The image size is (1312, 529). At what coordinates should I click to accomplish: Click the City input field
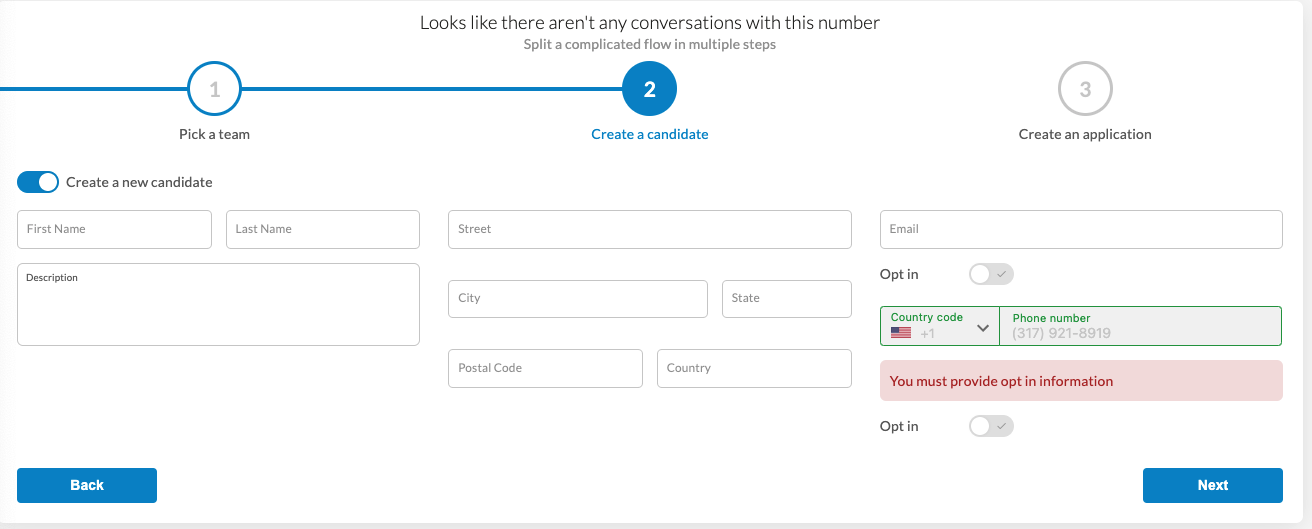click(x=577, y=298)
